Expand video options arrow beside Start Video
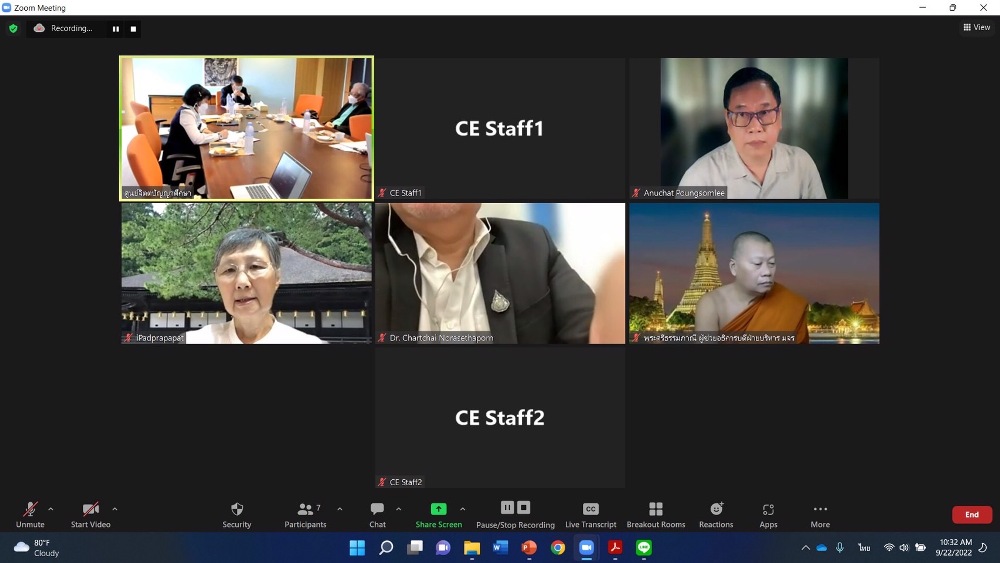The image size is (1000, 563). click(115, 509)
